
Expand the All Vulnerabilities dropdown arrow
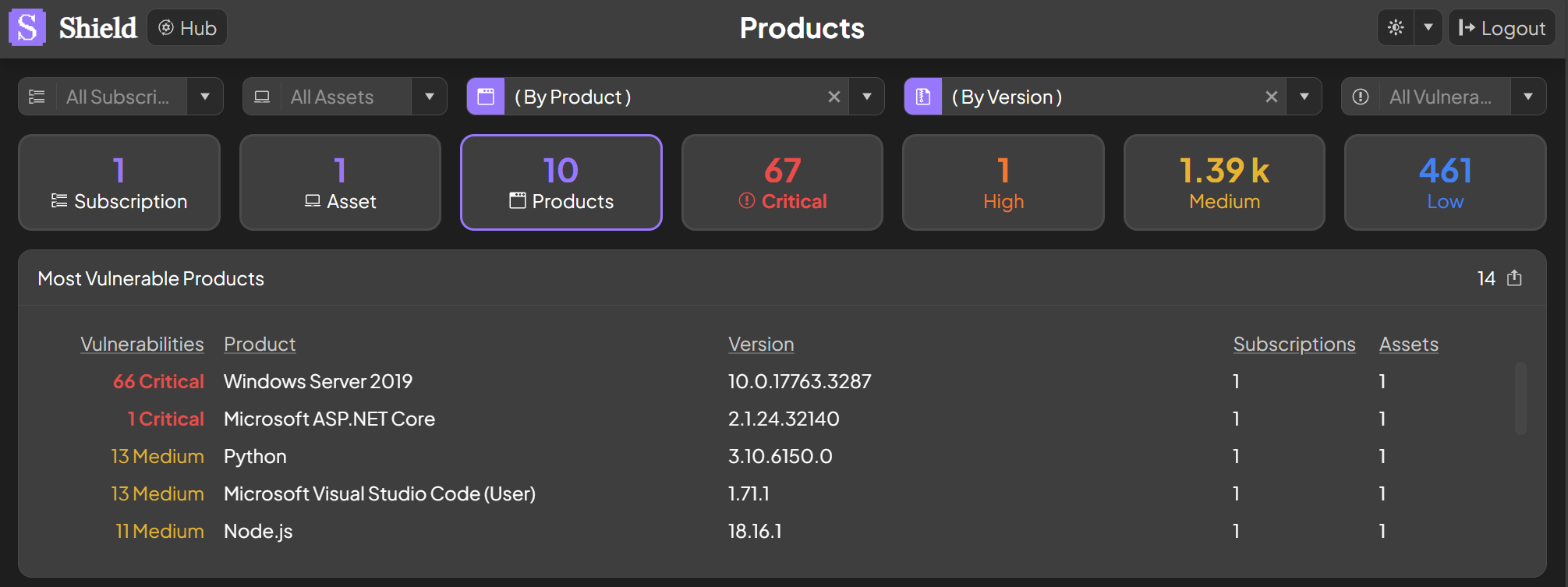click(x=1528, y=97)
